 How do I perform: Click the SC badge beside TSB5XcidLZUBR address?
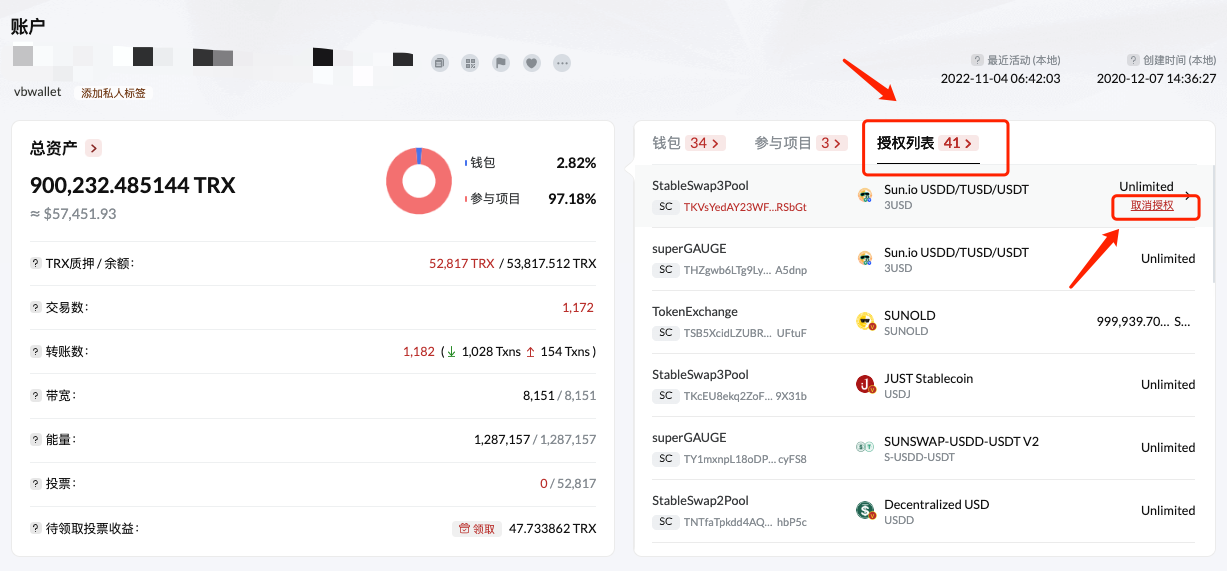665,333
